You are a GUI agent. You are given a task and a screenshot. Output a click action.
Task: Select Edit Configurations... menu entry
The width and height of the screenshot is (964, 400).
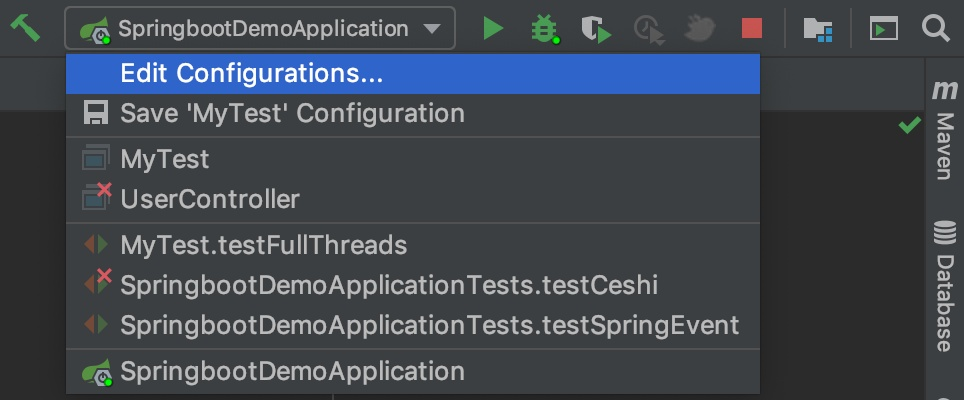point(251,73)
